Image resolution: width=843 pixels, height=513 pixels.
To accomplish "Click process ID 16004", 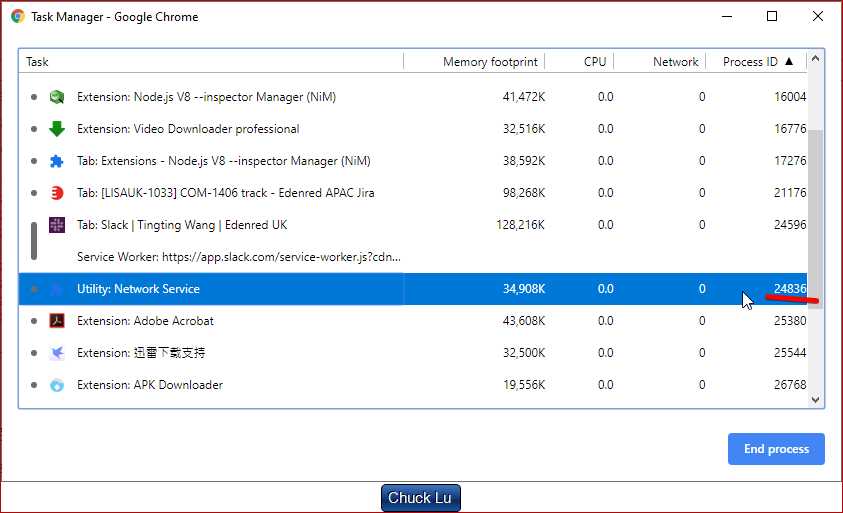I will click(x=790, y=97).
